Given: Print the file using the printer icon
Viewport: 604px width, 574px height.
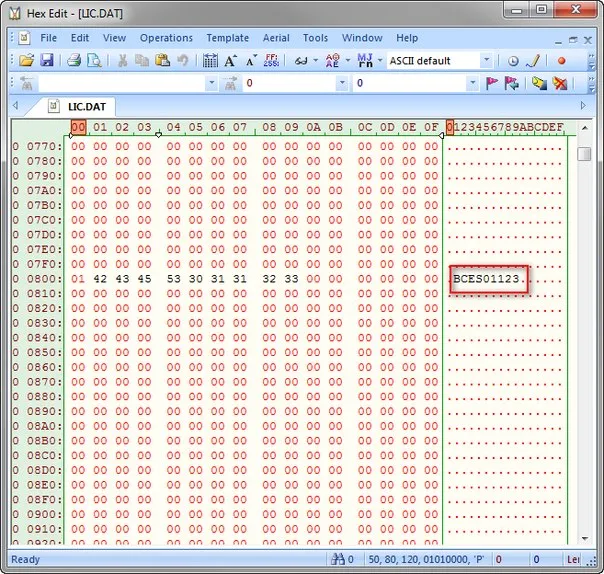Looking at the screenshot, I should [x=74, y=60].
